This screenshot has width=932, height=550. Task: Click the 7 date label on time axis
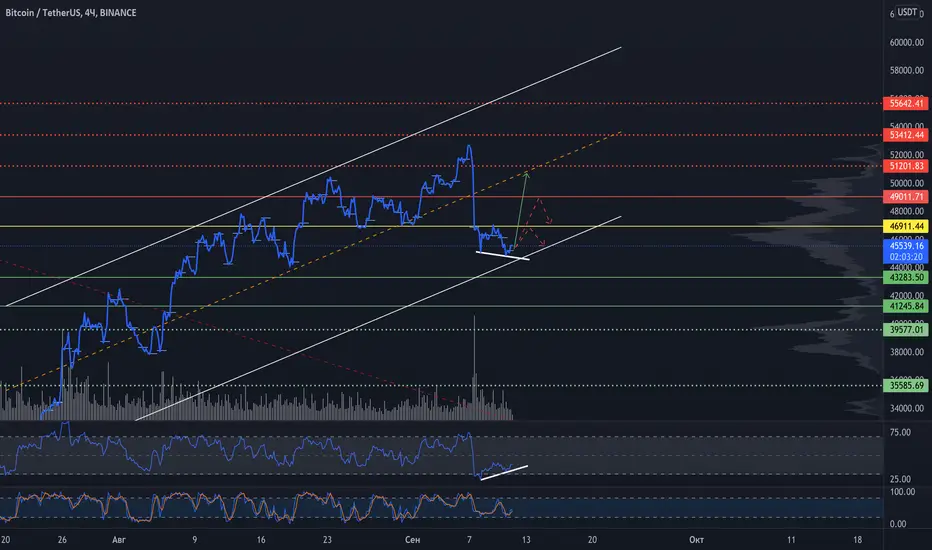pos(470,540)
